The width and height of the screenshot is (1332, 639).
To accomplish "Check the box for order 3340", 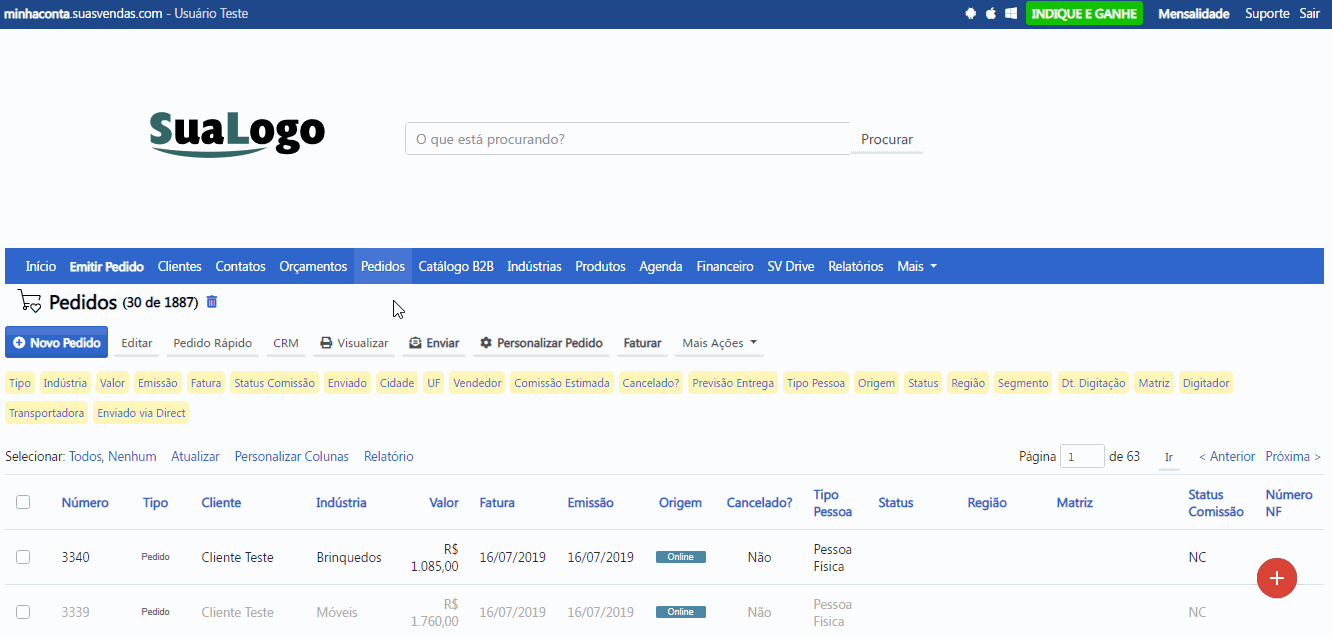I will pos(23,557).
